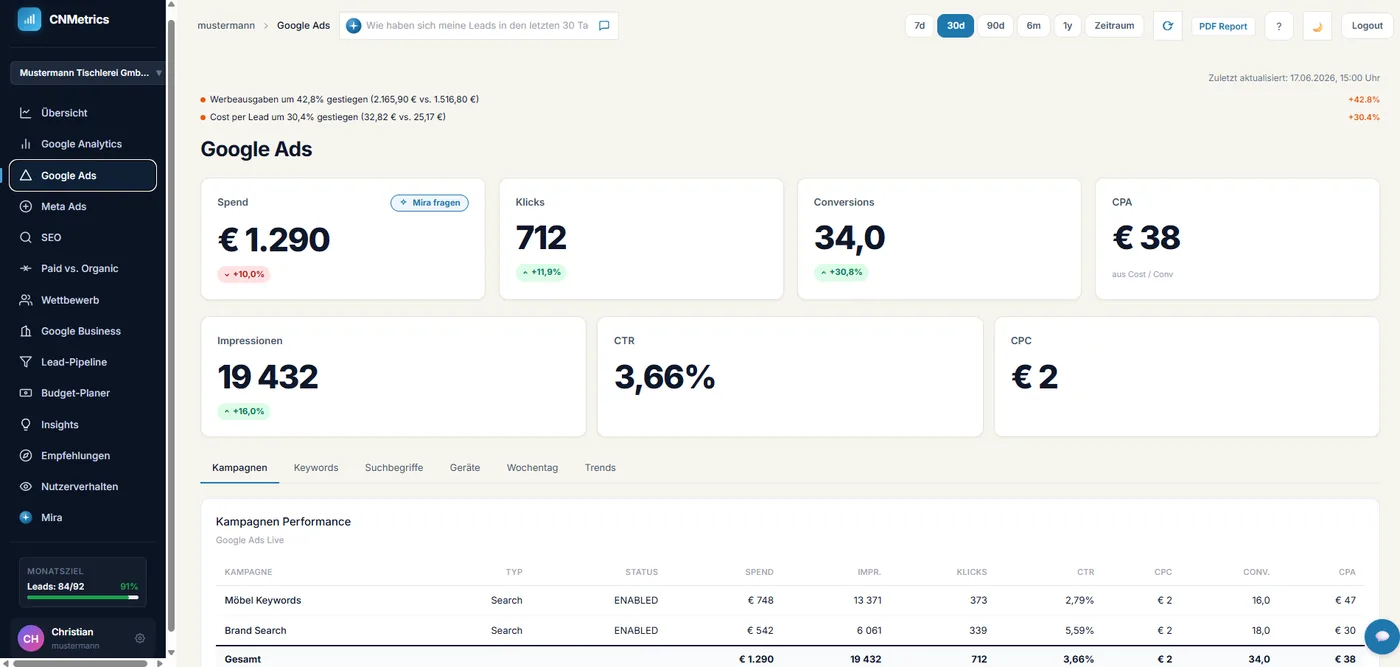Open the Insights lightbulb icon
Viewport: 1400px width, 667px height.
coord(26,425)
